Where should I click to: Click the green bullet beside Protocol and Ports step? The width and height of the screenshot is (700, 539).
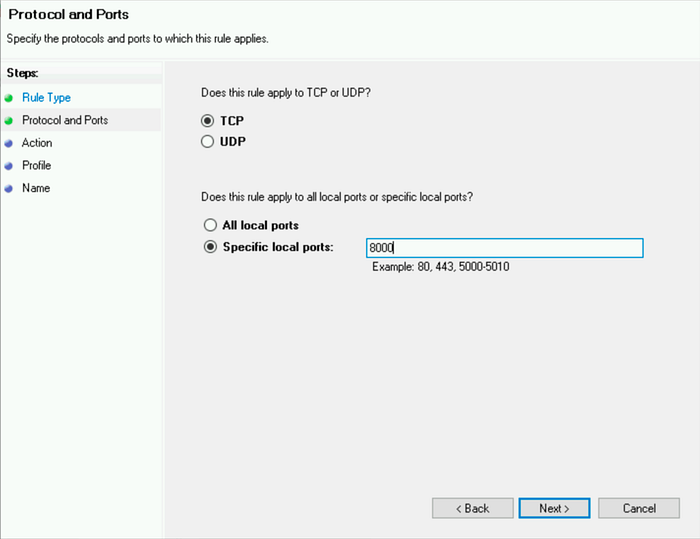(x=8, y=121)
